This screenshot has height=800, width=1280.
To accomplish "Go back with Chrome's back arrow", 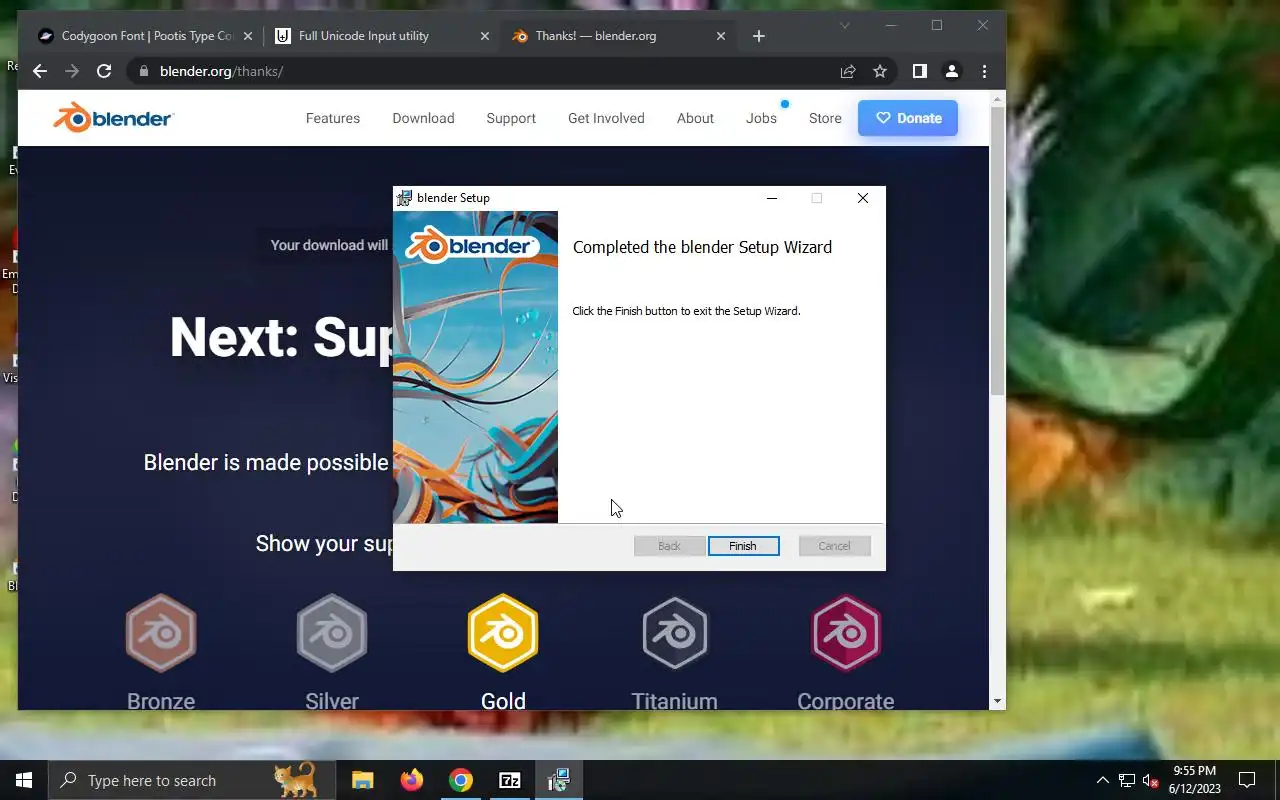I will pos(39,71).
